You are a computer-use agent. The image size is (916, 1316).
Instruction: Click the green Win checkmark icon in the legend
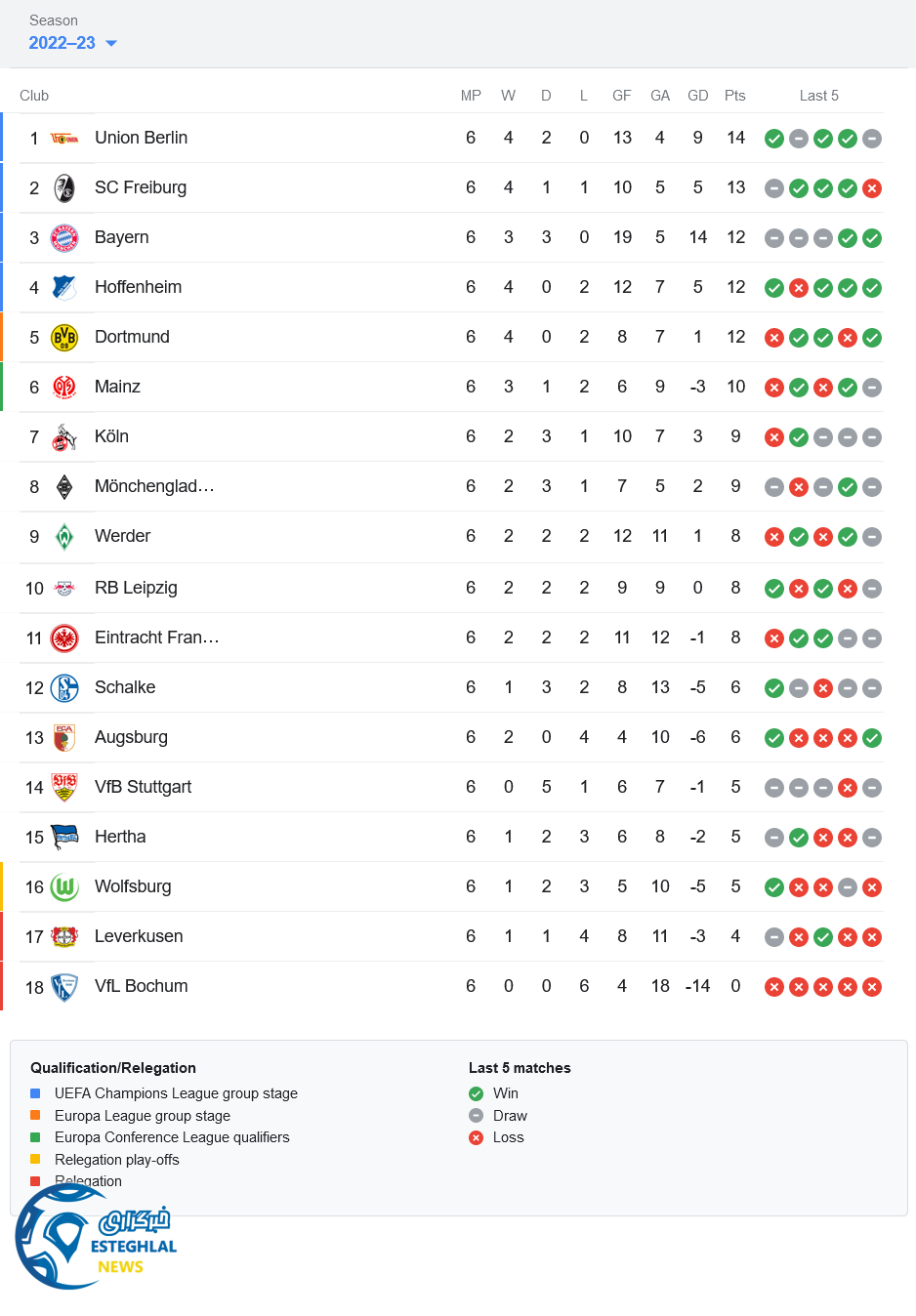point(477,1093)
